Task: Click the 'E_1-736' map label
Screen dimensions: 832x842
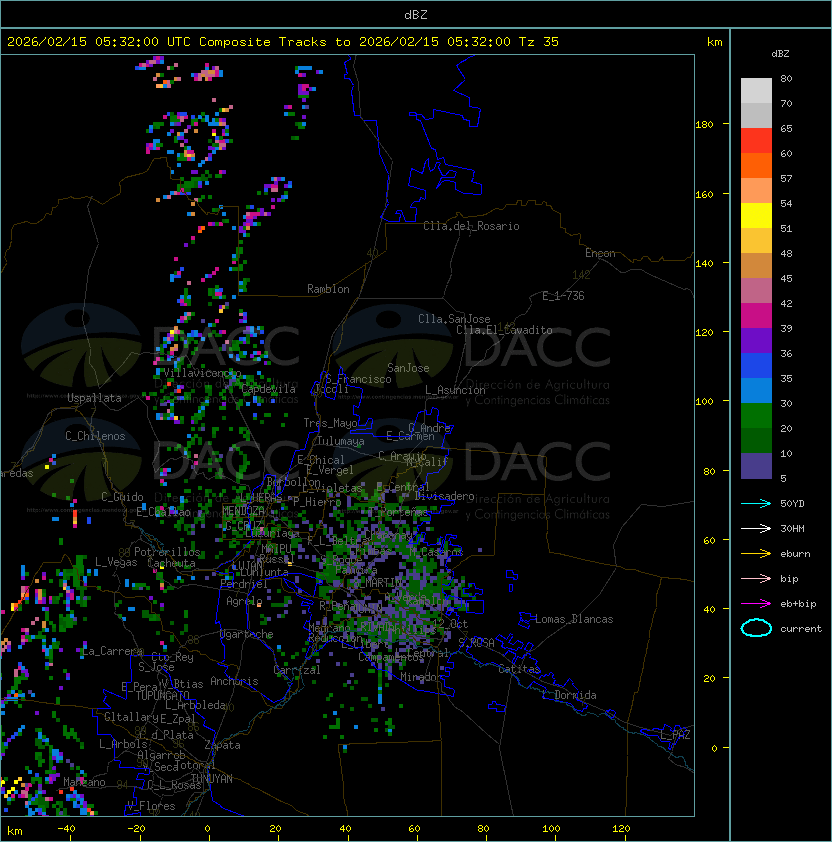Action: coord(563,296)
